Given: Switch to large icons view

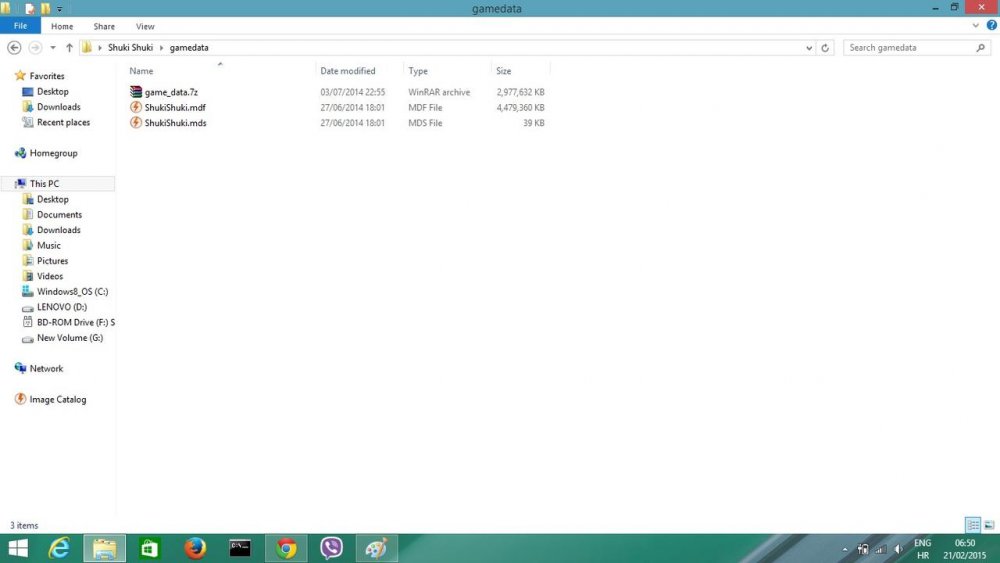Looking at the screenshot, I should [989, 525].
